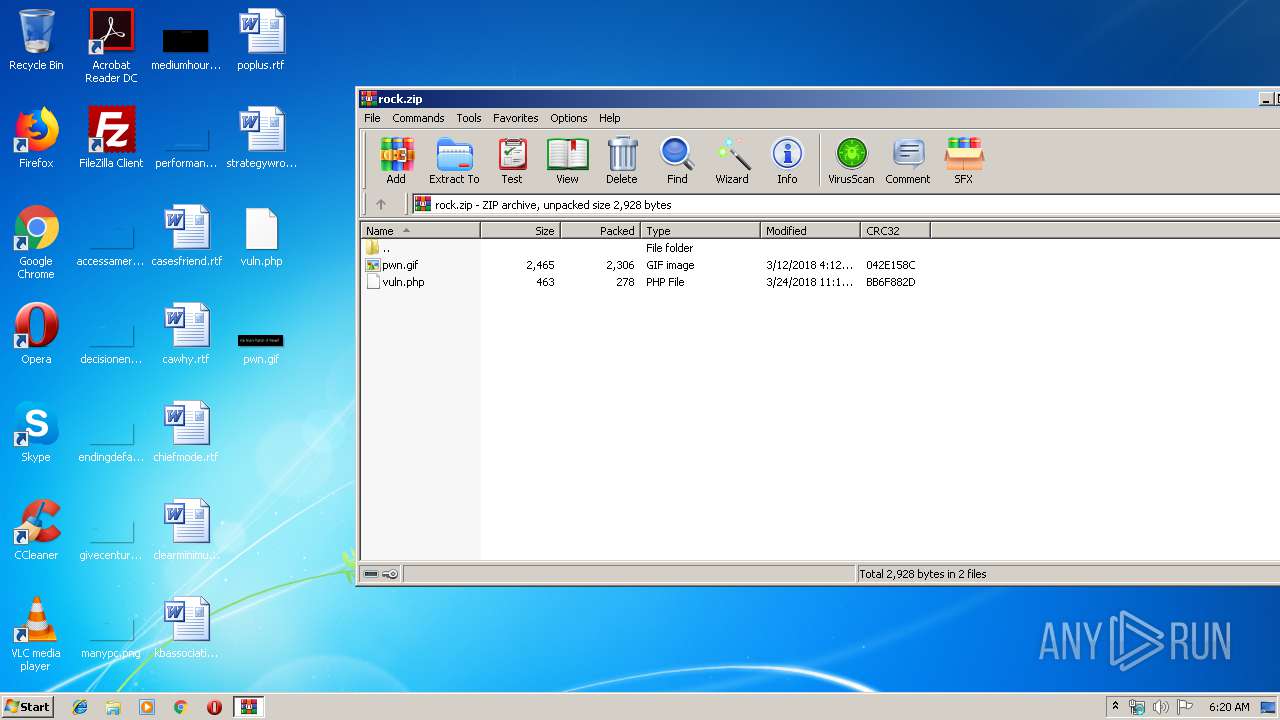The image size is (1280, 720).
Task: Click the Add toolbar icon in WinRAR
Action: (x=396, y=161)
